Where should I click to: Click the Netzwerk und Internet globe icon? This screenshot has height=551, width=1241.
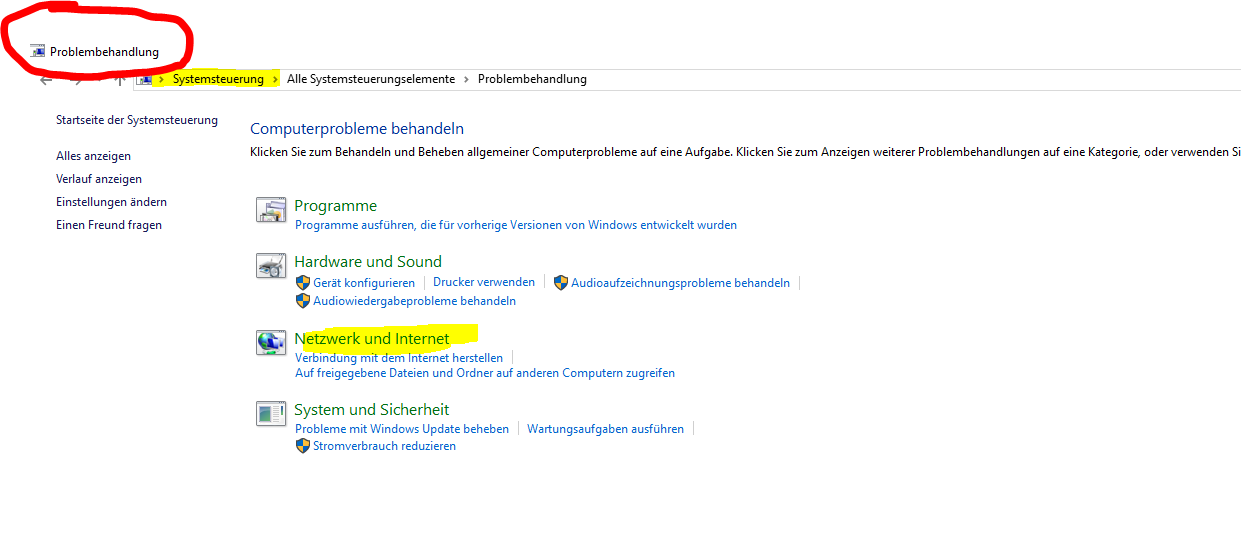271,342
